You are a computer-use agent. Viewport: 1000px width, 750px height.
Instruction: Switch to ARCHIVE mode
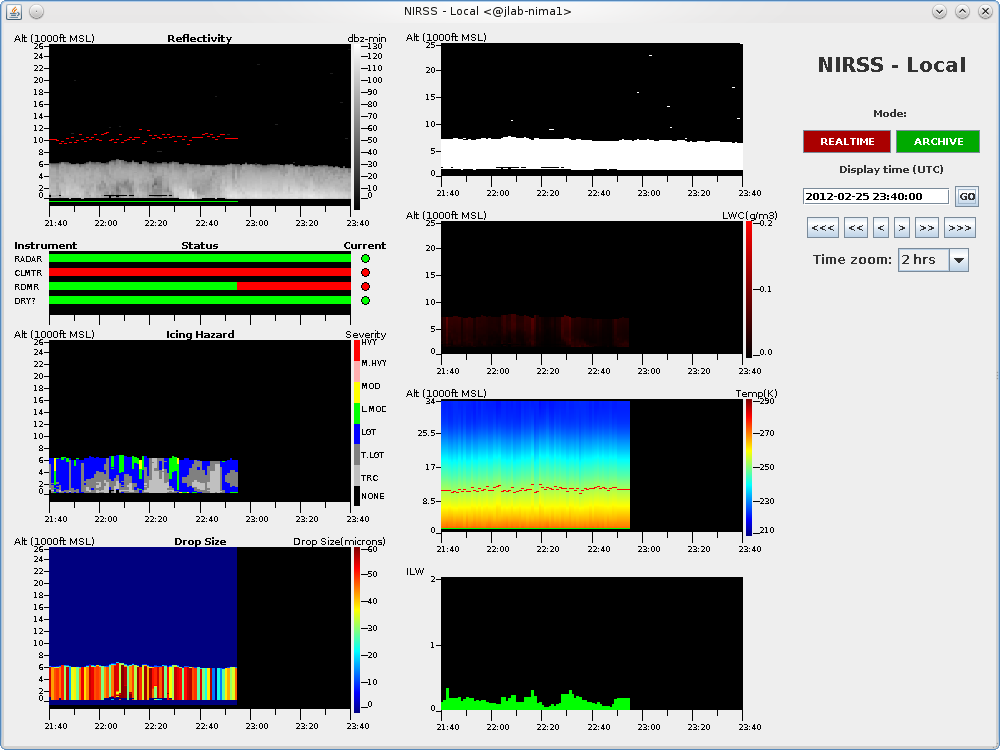938,142
